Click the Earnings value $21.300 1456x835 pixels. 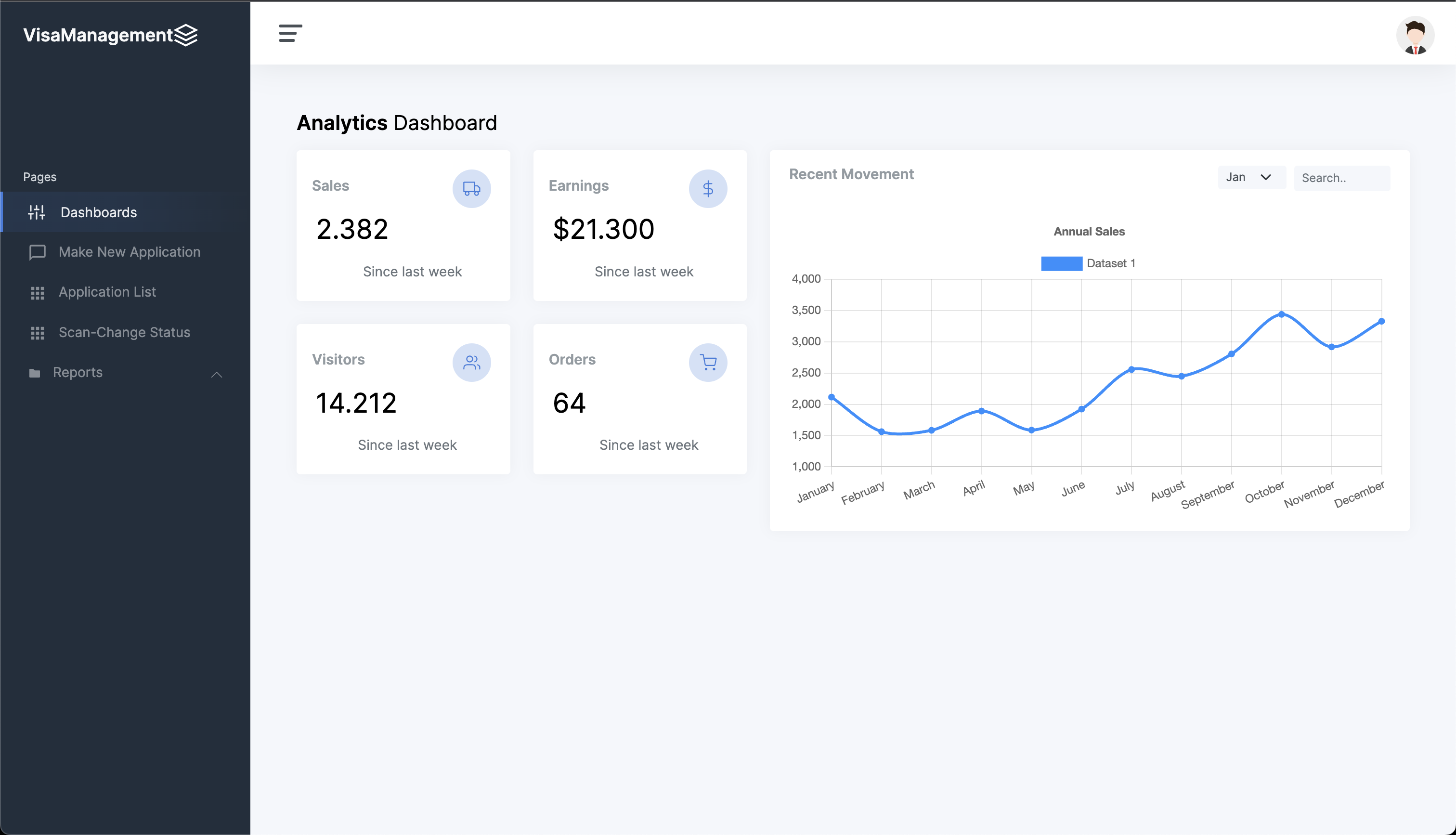pyautogui.click(x=603, y=229)
